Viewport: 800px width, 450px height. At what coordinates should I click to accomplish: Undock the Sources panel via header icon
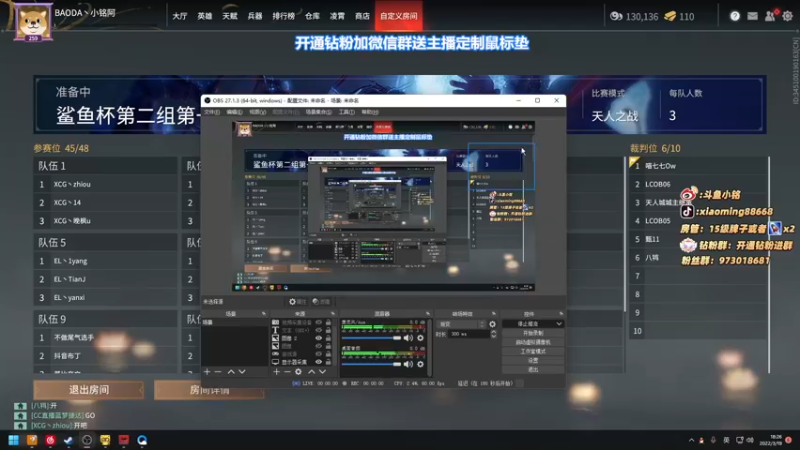click(x=333, y=313)
